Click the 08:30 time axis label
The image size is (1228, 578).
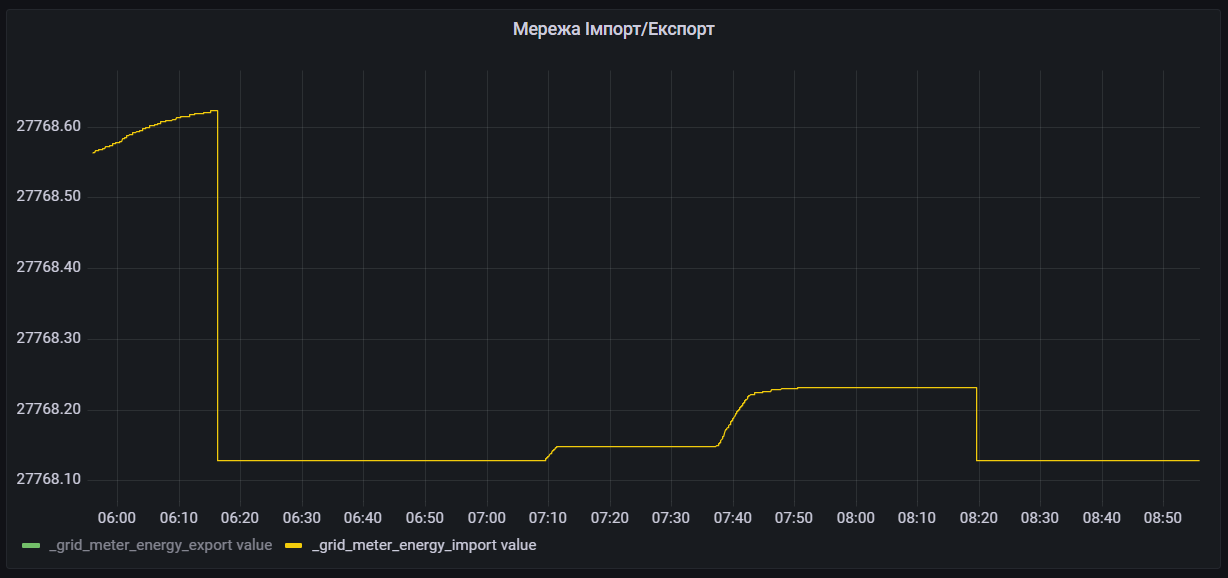(x=1041, y=517)
